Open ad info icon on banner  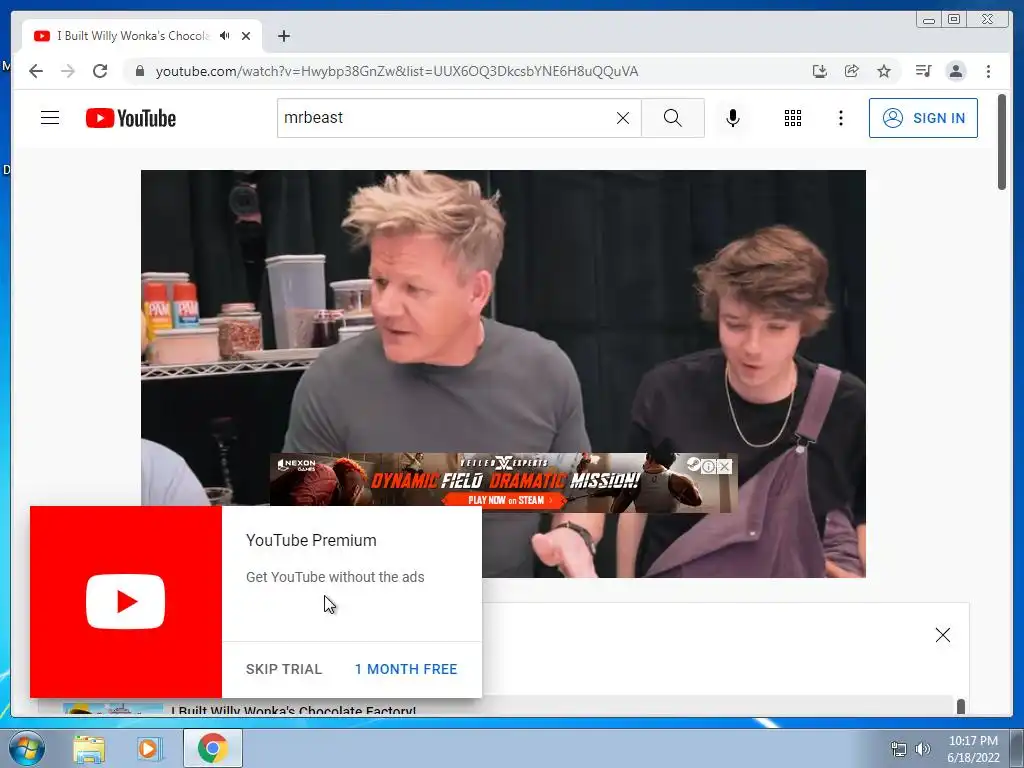coord(709,466)
